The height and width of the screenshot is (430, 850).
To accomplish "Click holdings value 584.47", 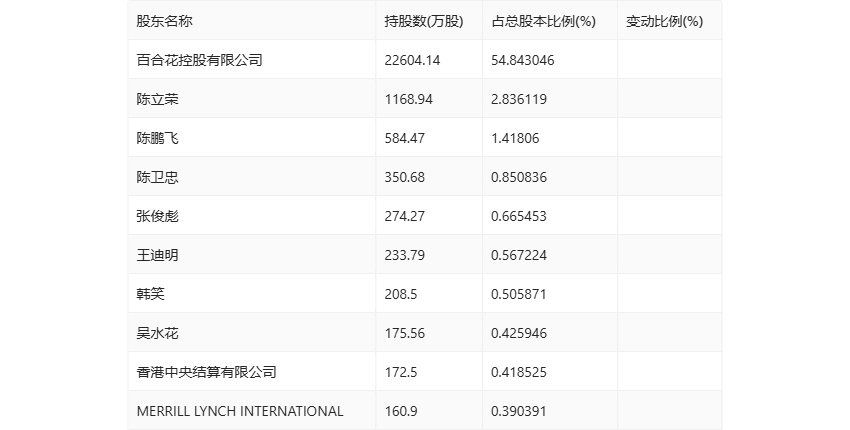I will pos(404,138).
